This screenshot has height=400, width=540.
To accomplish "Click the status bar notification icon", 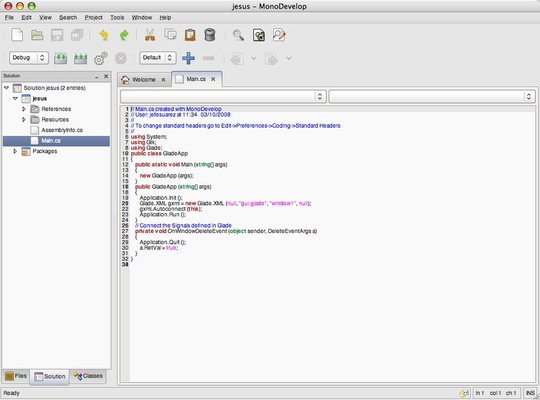I will coord(464,393).
